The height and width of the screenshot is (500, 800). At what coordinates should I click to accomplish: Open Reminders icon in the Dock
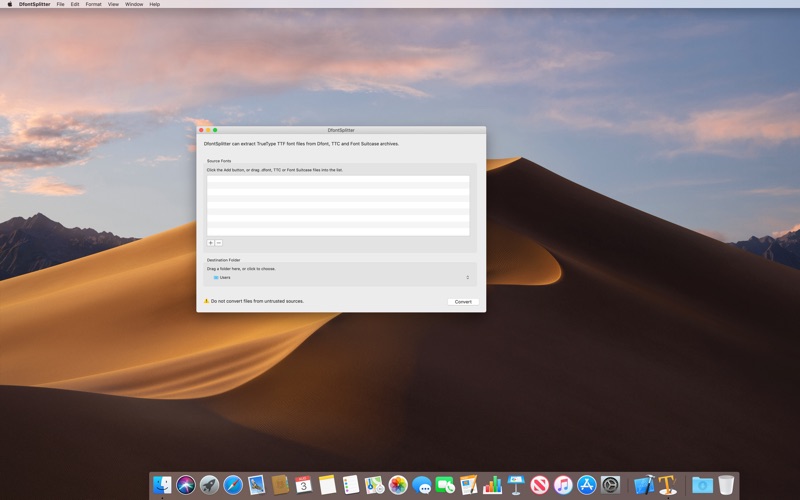click(x=351, y=485)
